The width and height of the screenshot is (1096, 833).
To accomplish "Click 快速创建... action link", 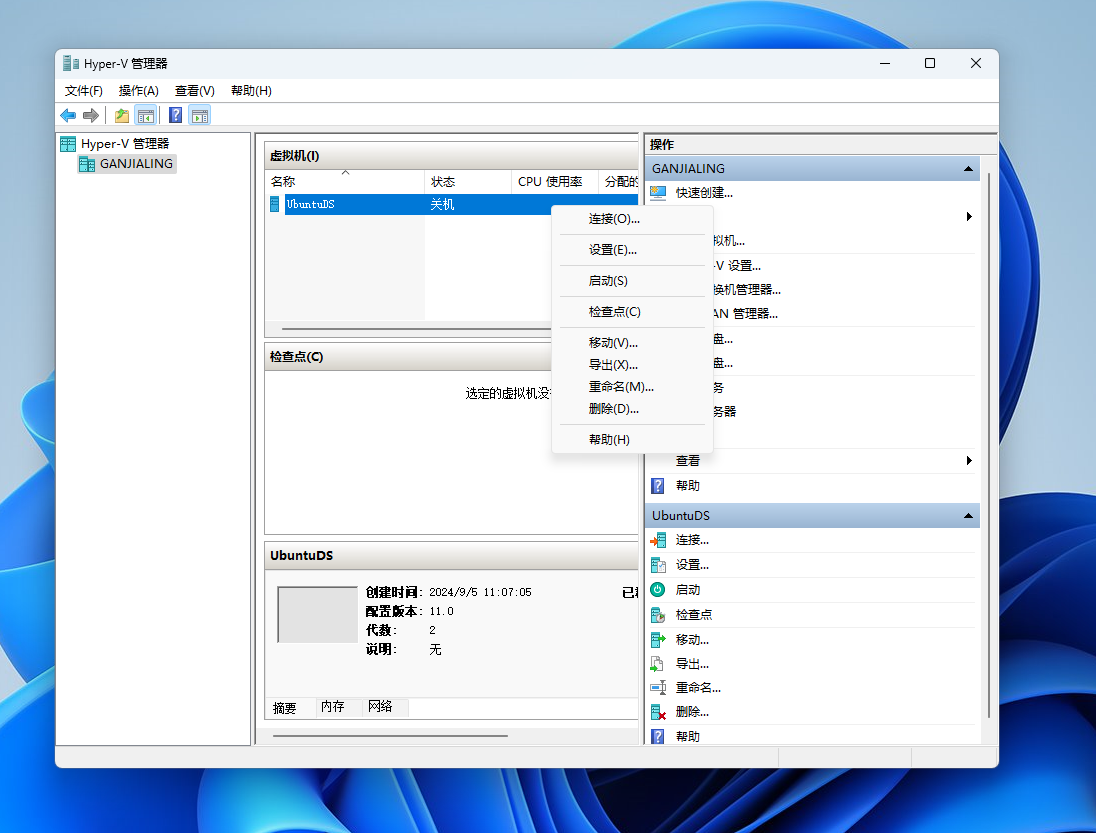I will (x=704, y=193).
